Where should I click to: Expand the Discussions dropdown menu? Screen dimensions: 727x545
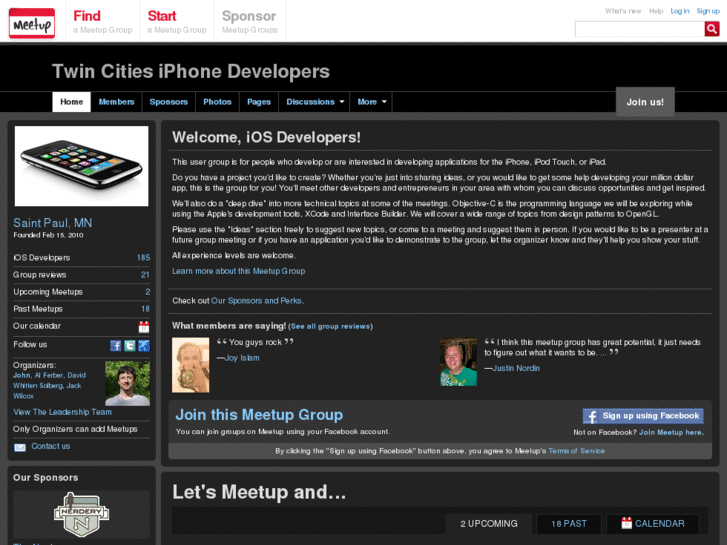pyautogui.click(x=315, y=102)
